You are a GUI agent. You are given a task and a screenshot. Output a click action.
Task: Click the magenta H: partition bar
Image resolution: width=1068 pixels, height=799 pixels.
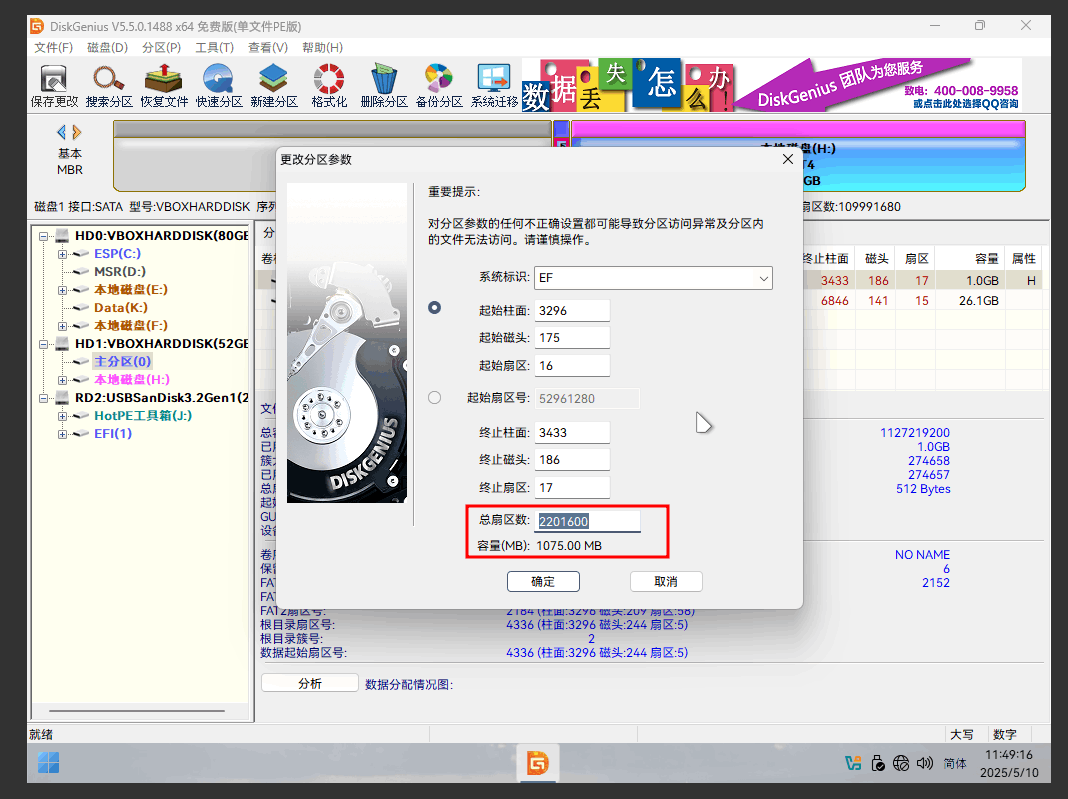[x=798, y=129]
